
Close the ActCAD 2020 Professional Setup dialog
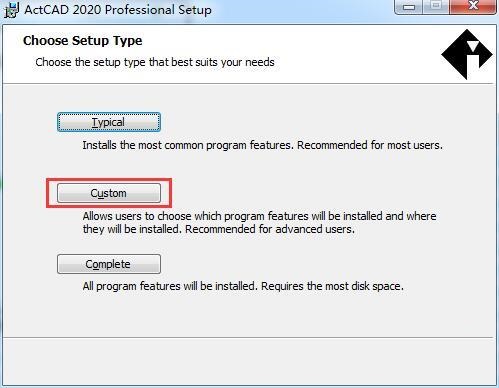[x=473, y=7]
